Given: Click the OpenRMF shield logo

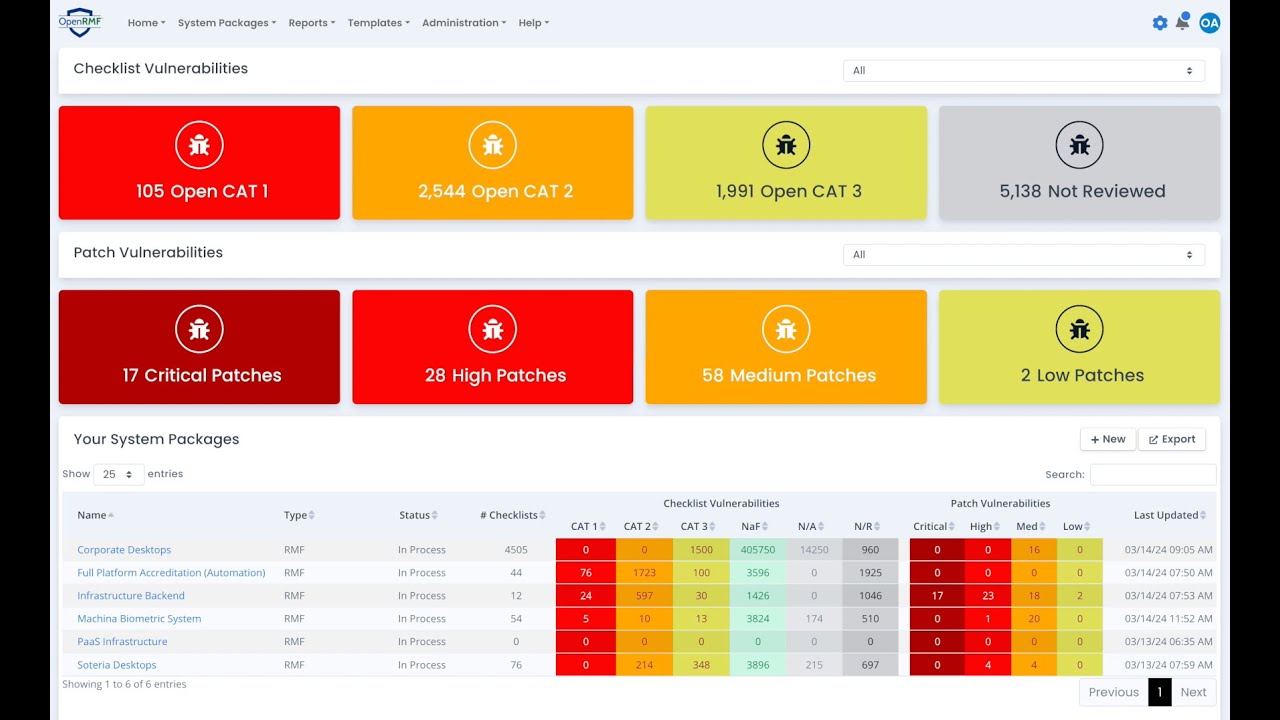Looking at the screenshot, I should coord(80,22).
